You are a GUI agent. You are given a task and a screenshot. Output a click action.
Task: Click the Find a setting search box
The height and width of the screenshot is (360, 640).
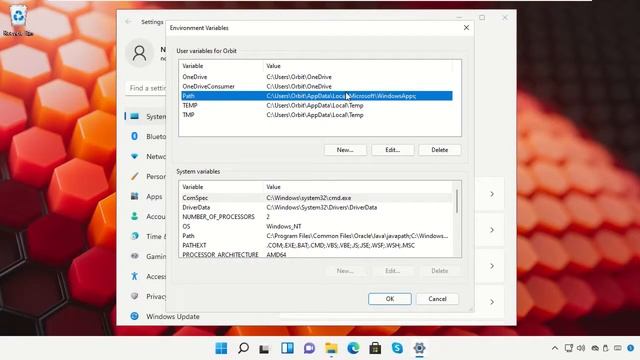(146, 88)
